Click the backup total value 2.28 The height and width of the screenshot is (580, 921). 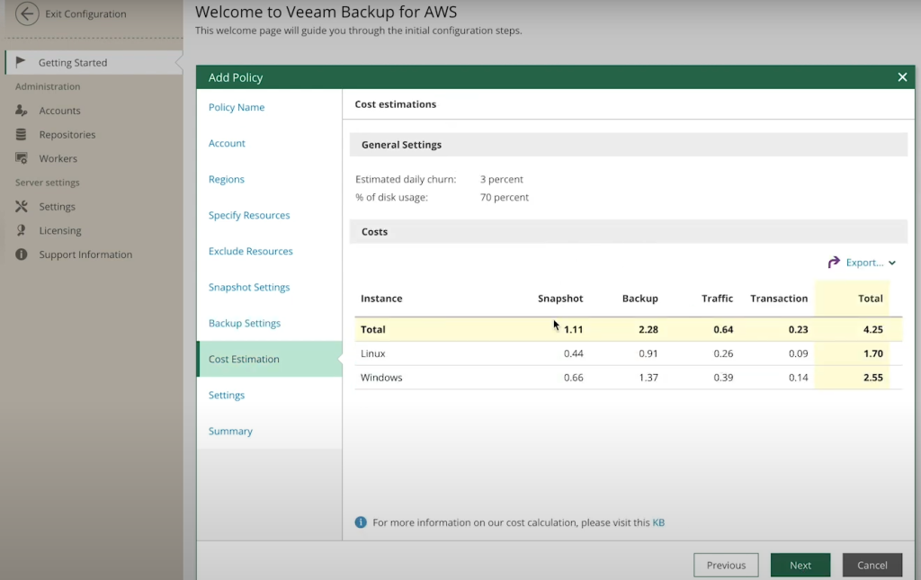pos(648,330)
